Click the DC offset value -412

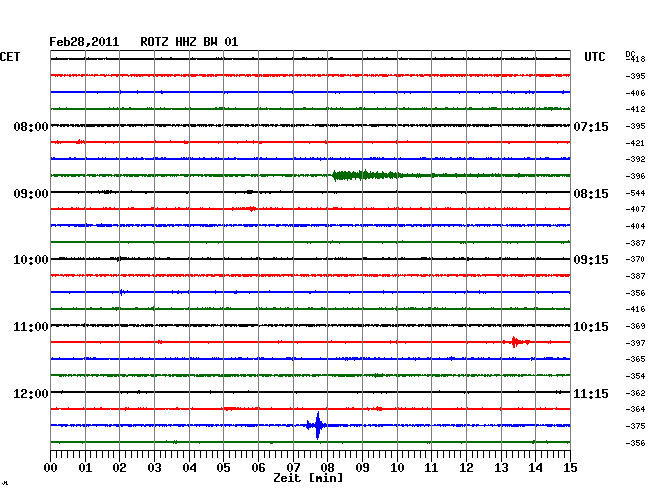click(635, 109)
